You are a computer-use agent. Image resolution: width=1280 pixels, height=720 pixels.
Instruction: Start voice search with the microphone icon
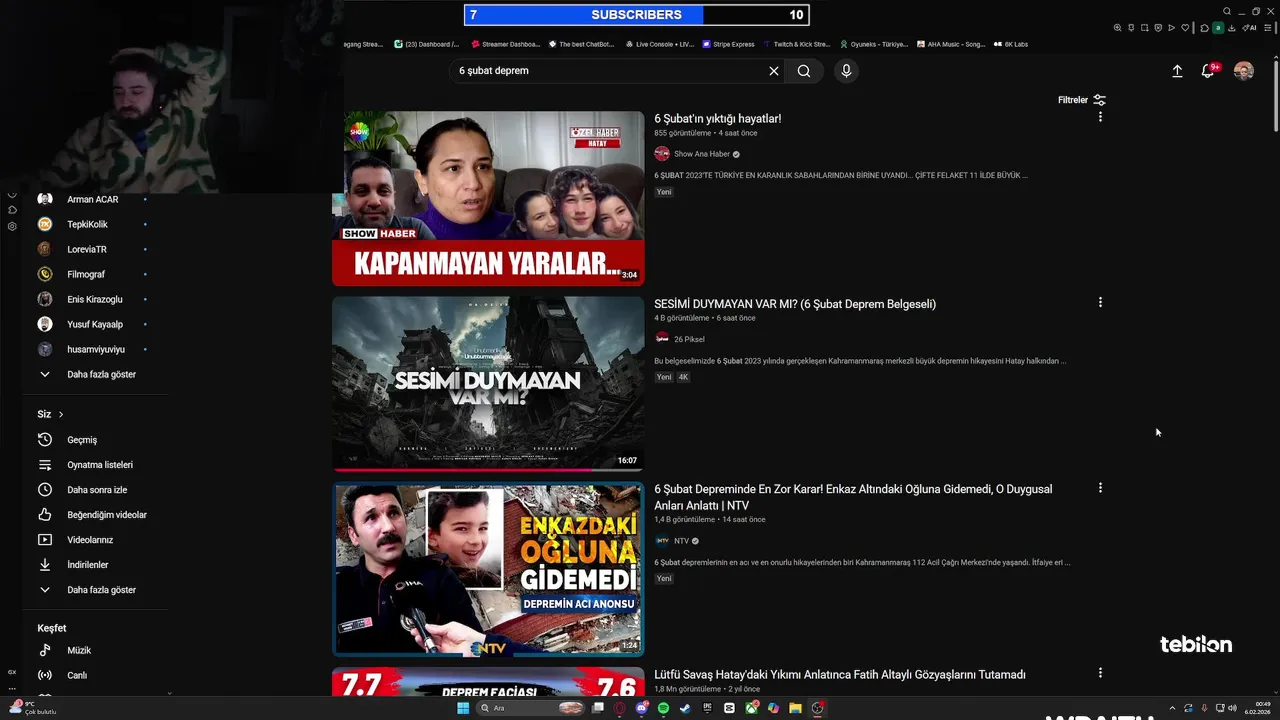(x=846, y=71)
